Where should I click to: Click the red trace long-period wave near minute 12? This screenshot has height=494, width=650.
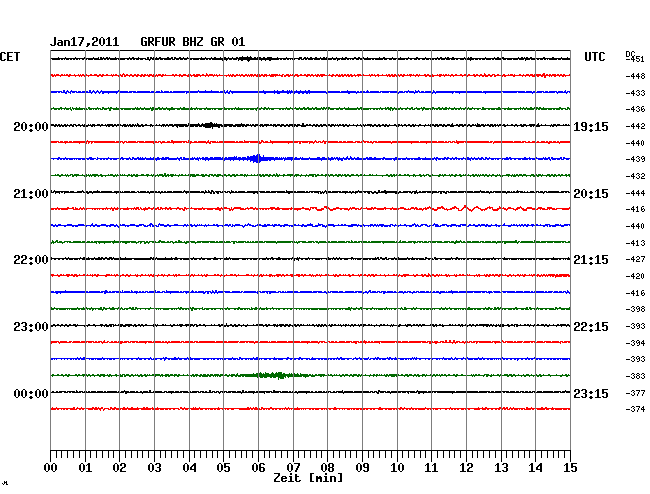(468, 208)
